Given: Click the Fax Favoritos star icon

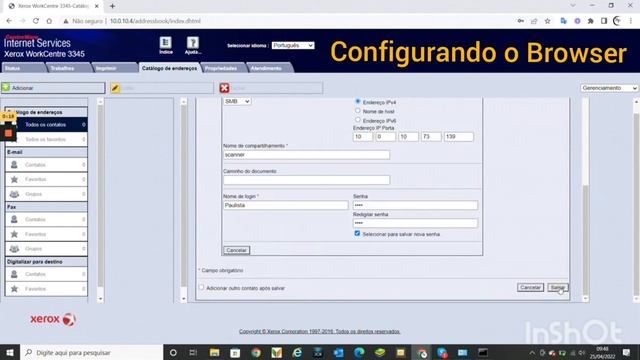Looking at the screenshot, I should coord(14,234).
